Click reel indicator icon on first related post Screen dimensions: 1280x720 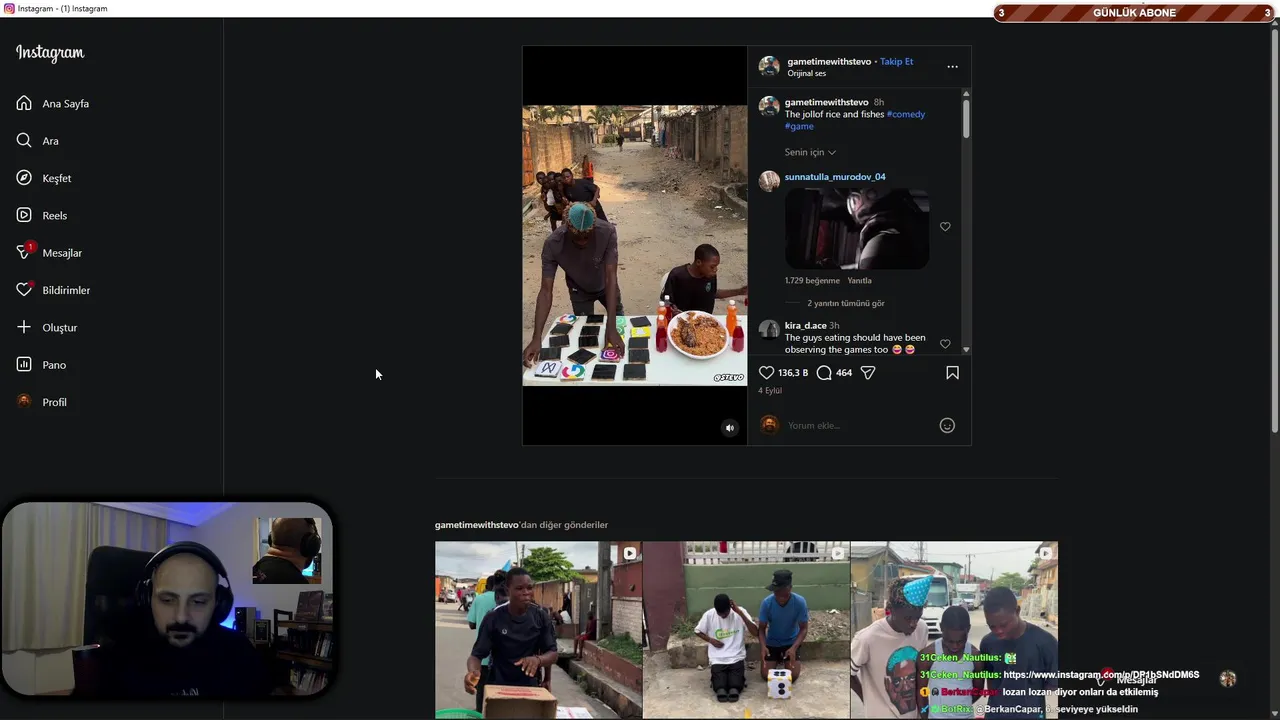630,553
